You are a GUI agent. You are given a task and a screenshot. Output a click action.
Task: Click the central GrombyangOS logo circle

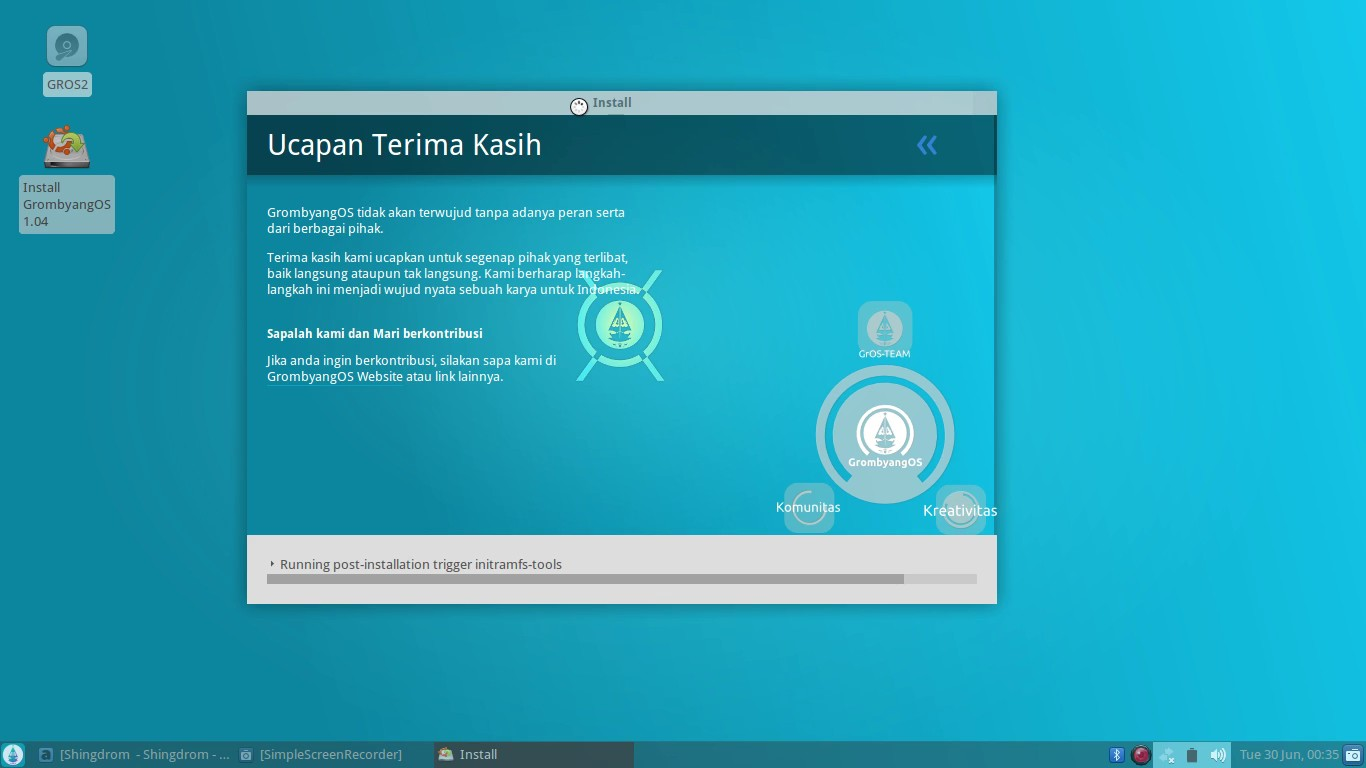pyautogui.click(x=885, y=434)
